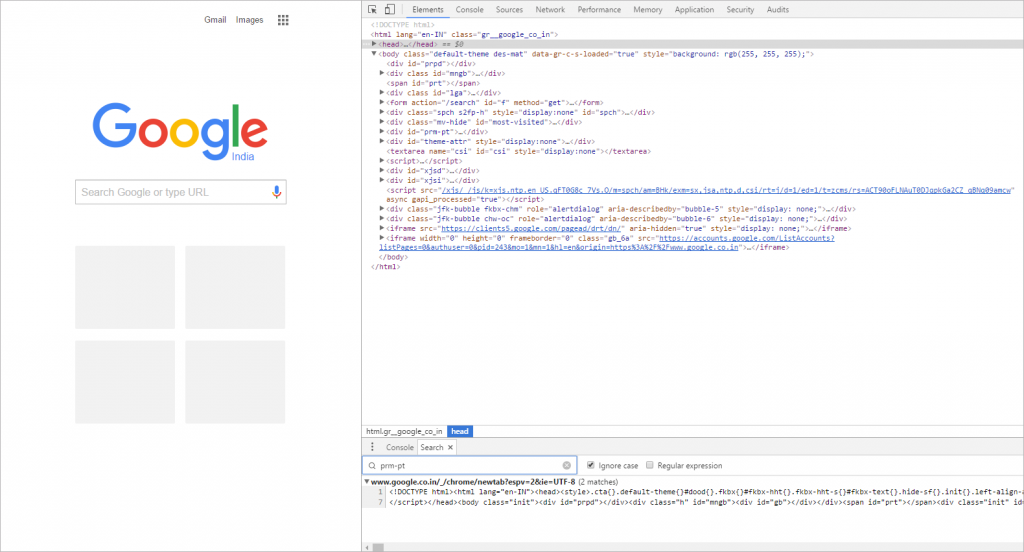Screen dimensions: 1024x552
Task: Close the Search drawer tab
Action: tap(450, 448)
